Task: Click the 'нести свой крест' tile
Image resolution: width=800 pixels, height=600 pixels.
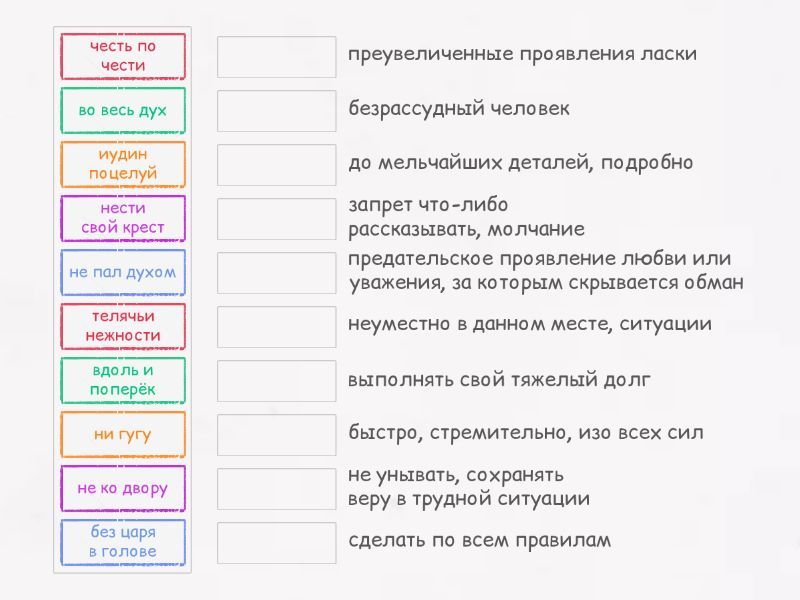Action: 123,218
